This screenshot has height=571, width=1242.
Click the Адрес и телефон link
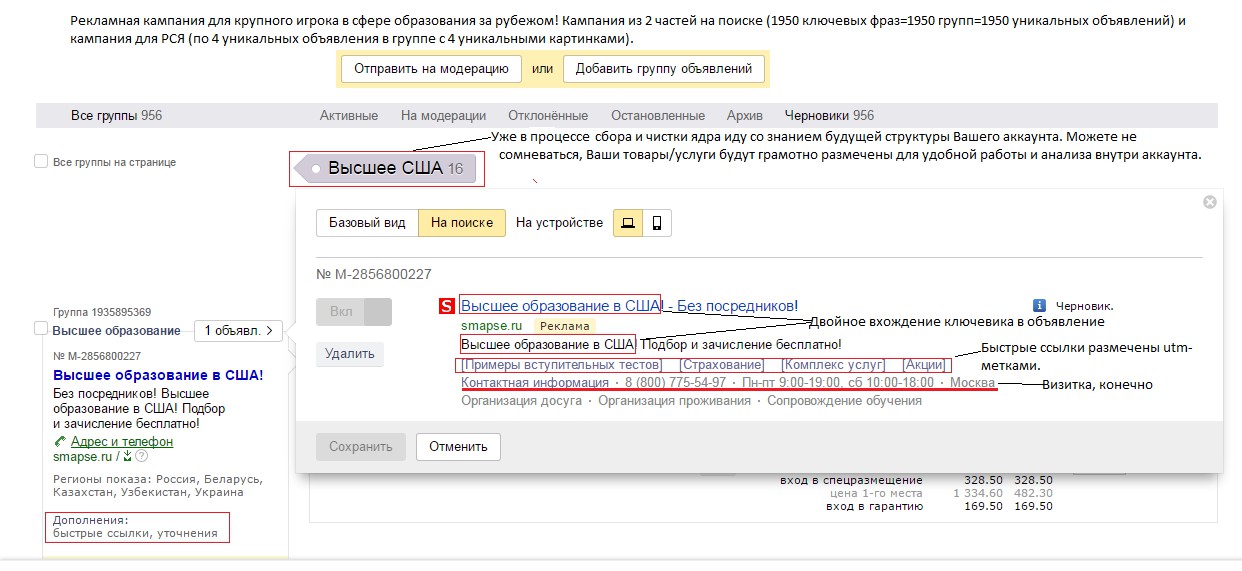(122, 441)
